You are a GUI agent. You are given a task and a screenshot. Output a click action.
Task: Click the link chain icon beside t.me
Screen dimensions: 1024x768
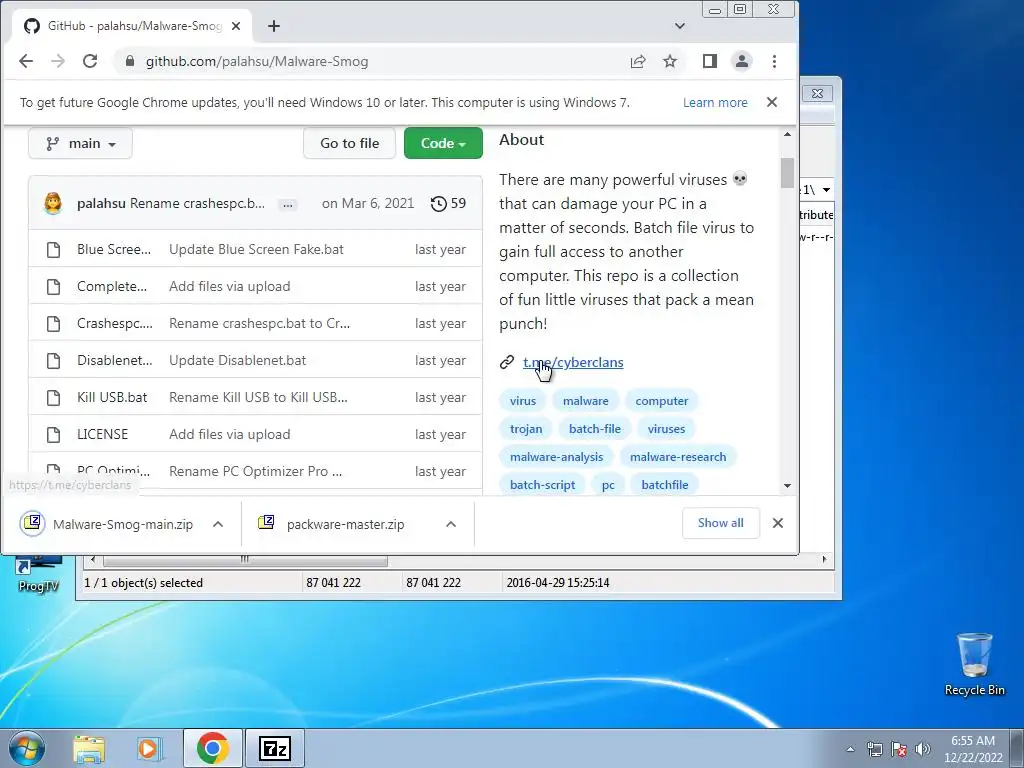click(x=507, y=362)
